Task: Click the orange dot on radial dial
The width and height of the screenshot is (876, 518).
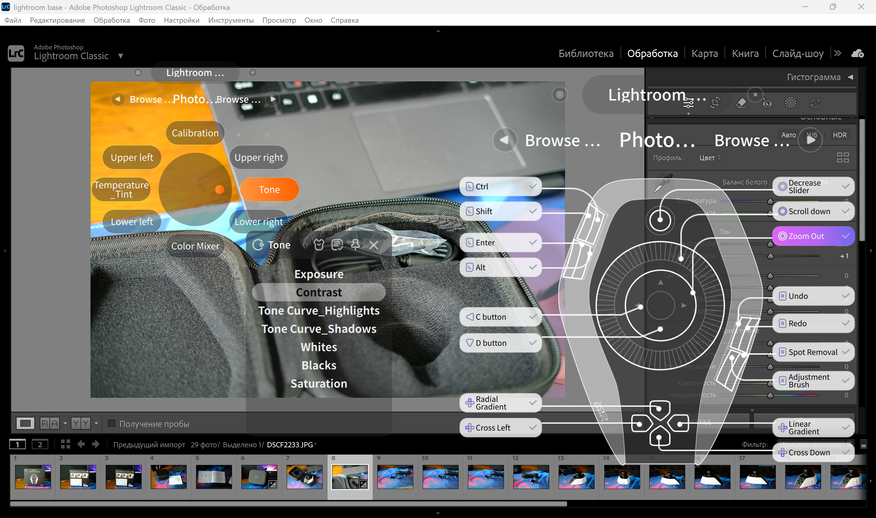Action: (x=220, y=189)
